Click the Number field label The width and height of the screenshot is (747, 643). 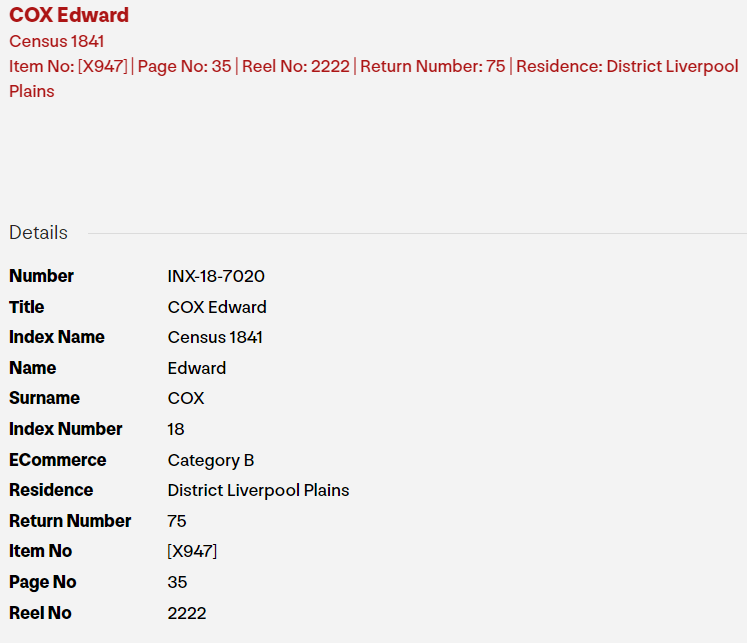pyautogui.click(x=42, y=276)
